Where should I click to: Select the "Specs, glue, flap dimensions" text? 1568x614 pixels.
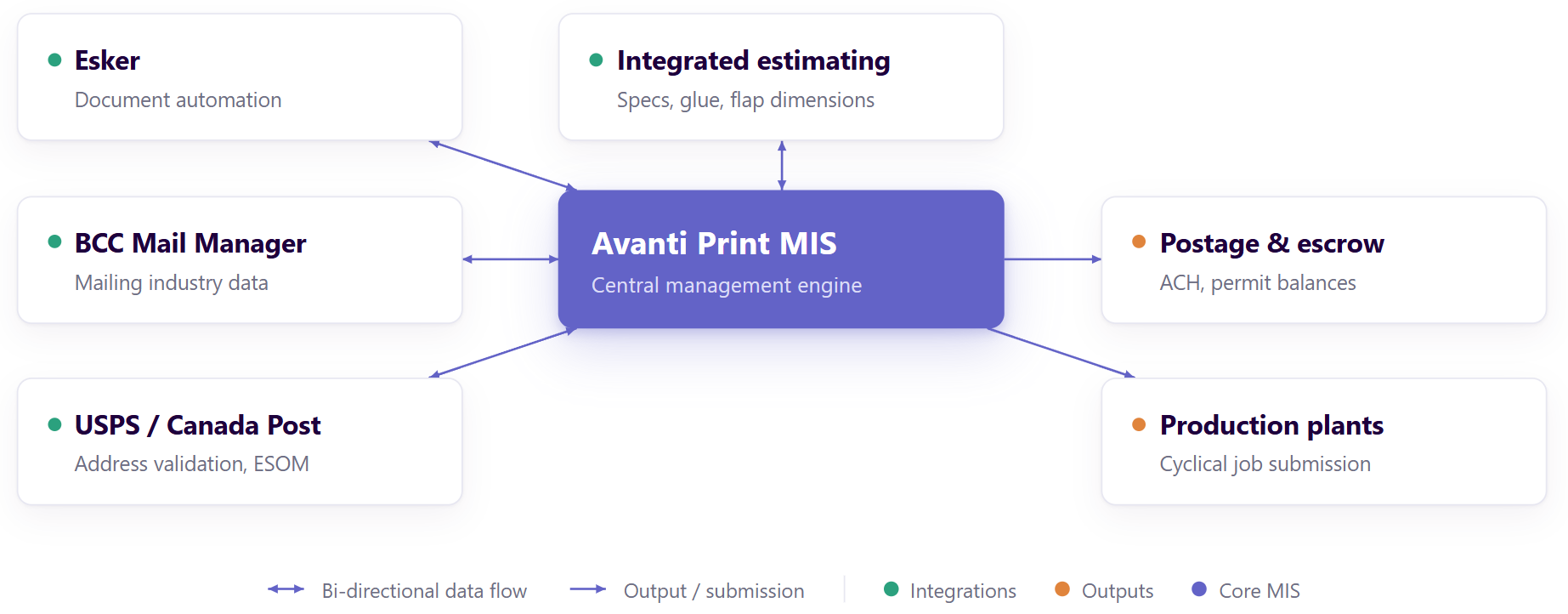745,100
